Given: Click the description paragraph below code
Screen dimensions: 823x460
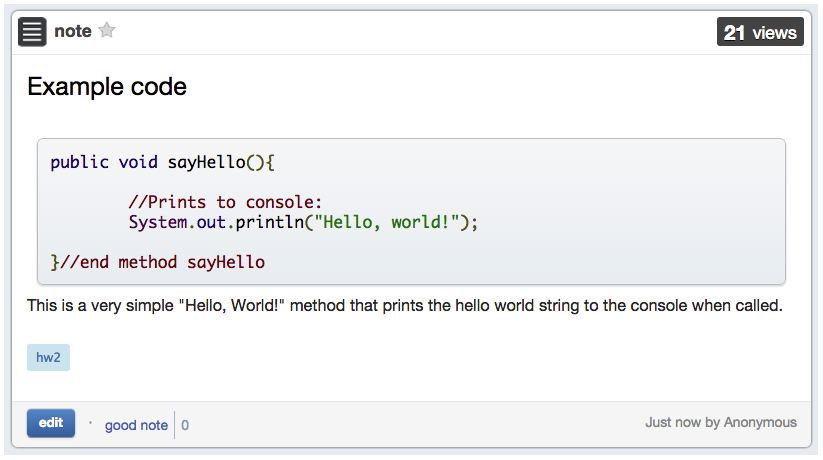Looking at the screenshot, I should (x=404, y=305).
